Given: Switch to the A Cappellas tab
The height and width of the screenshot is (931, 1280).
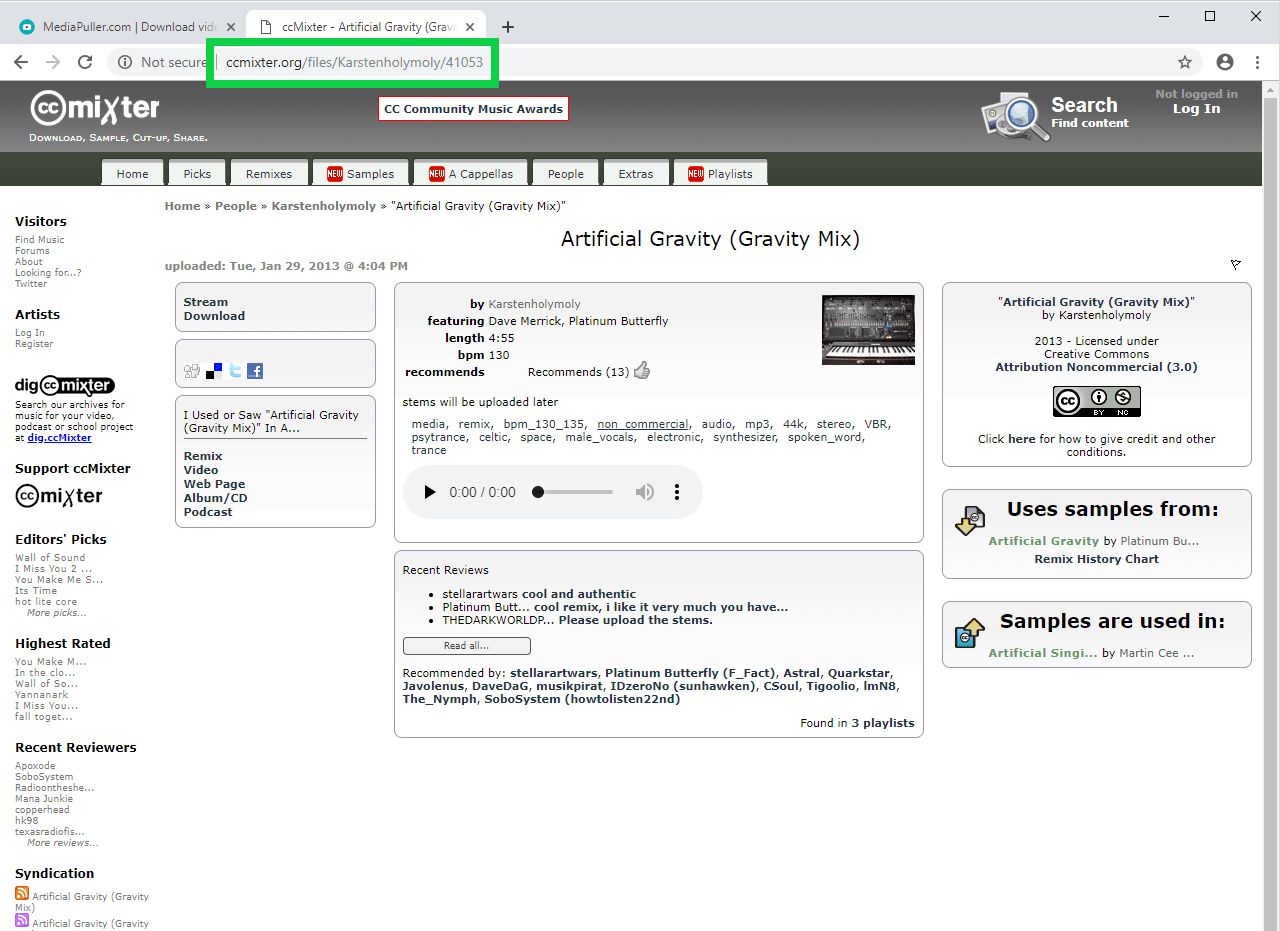Looking at the screenshot, I should [x=471, y=174].
